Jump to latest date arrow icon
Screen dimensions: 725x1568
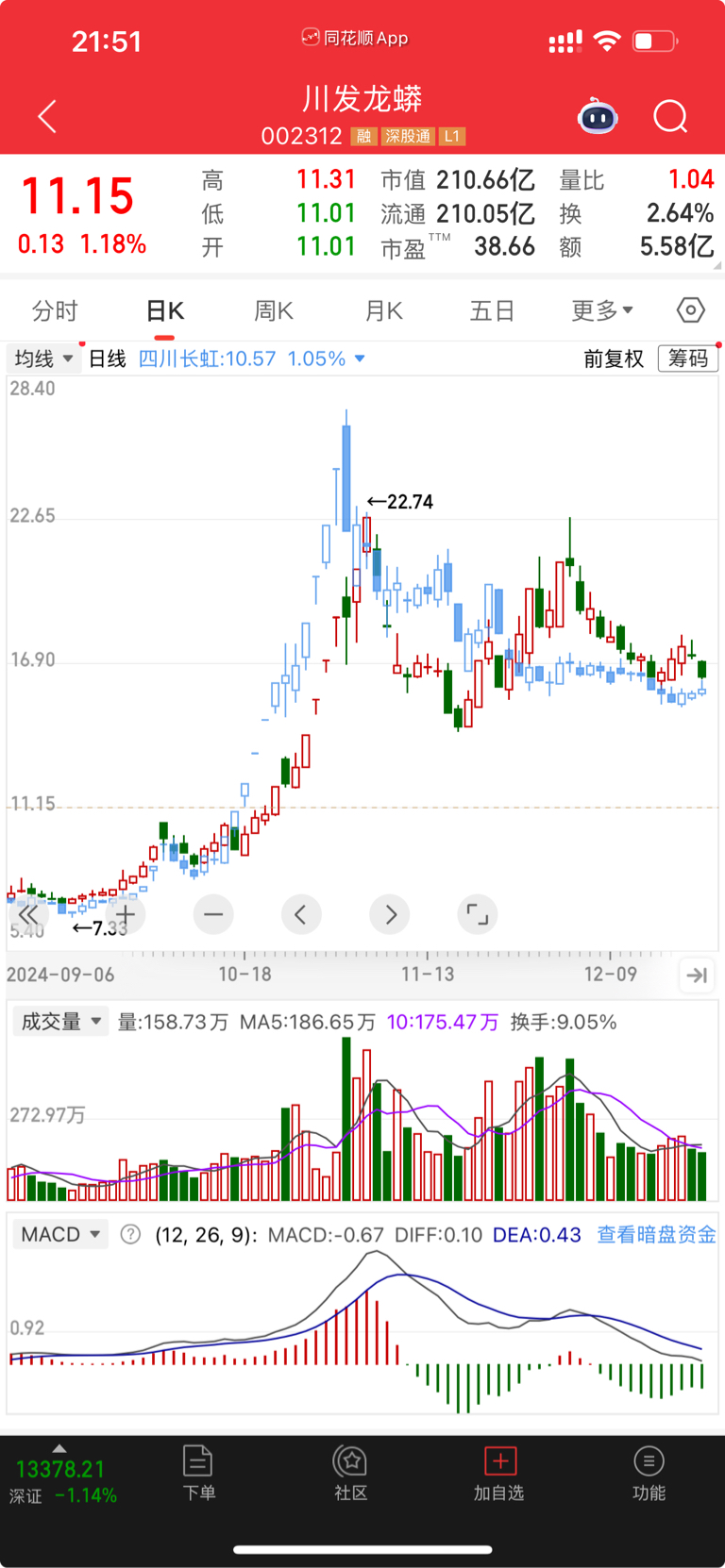[x=697, y=975]
